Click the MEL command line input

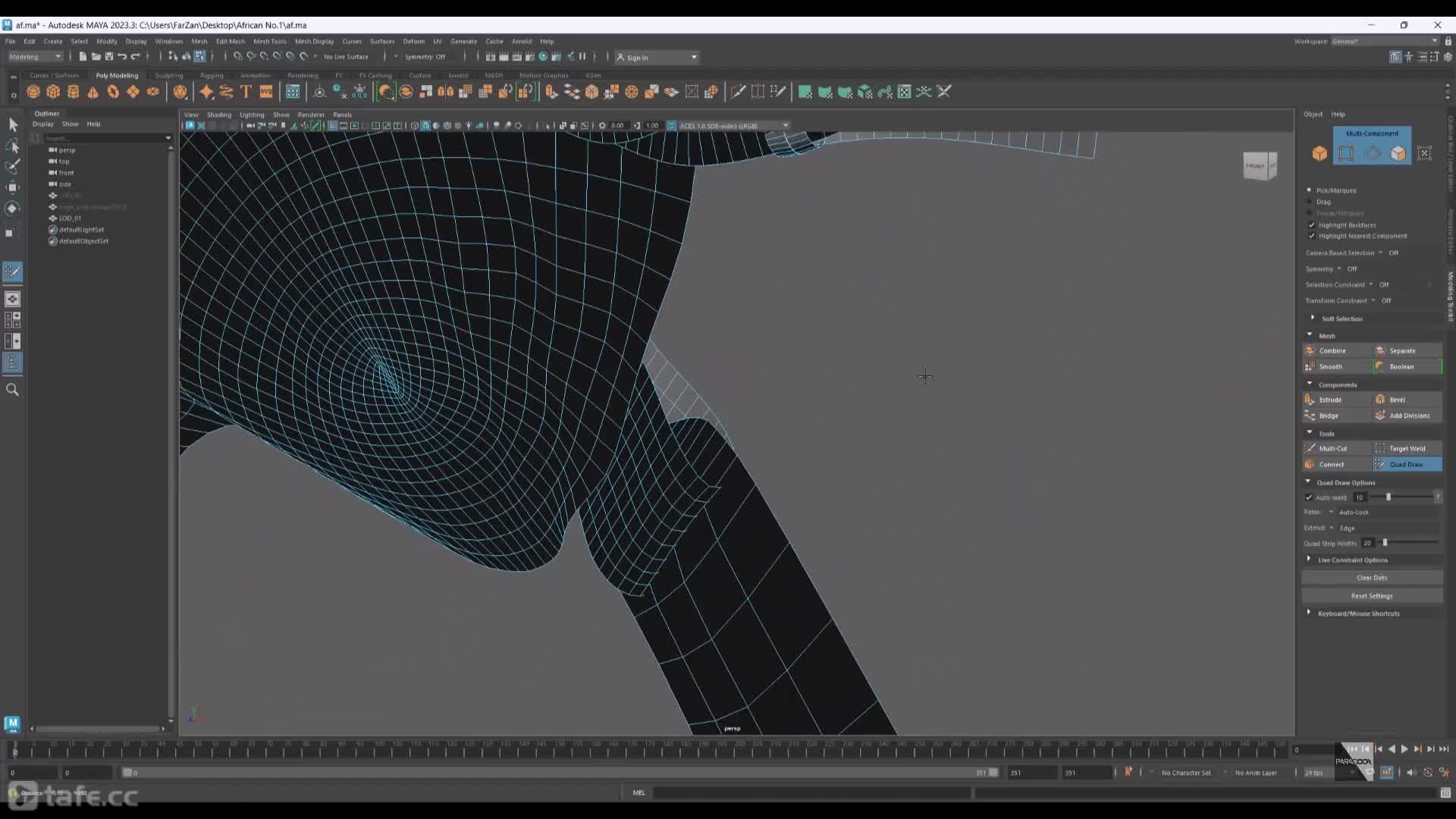(811, 793)
